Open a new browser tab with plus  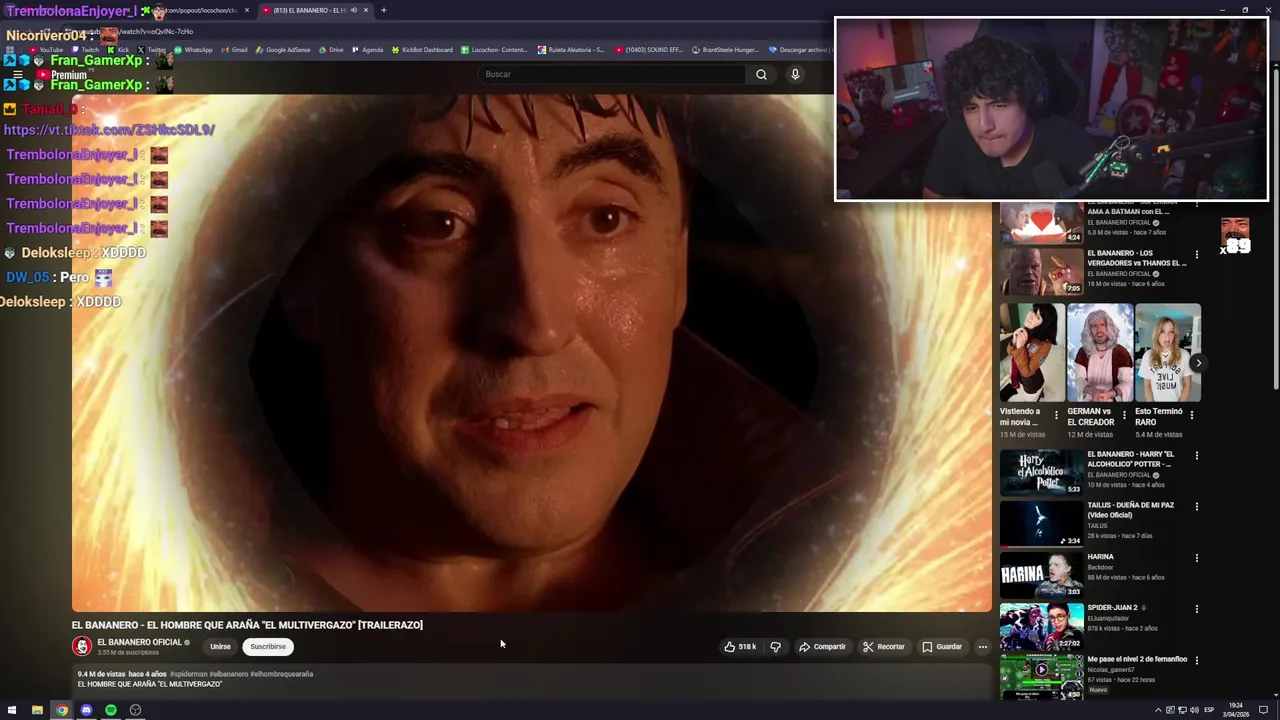pos(383,10)
